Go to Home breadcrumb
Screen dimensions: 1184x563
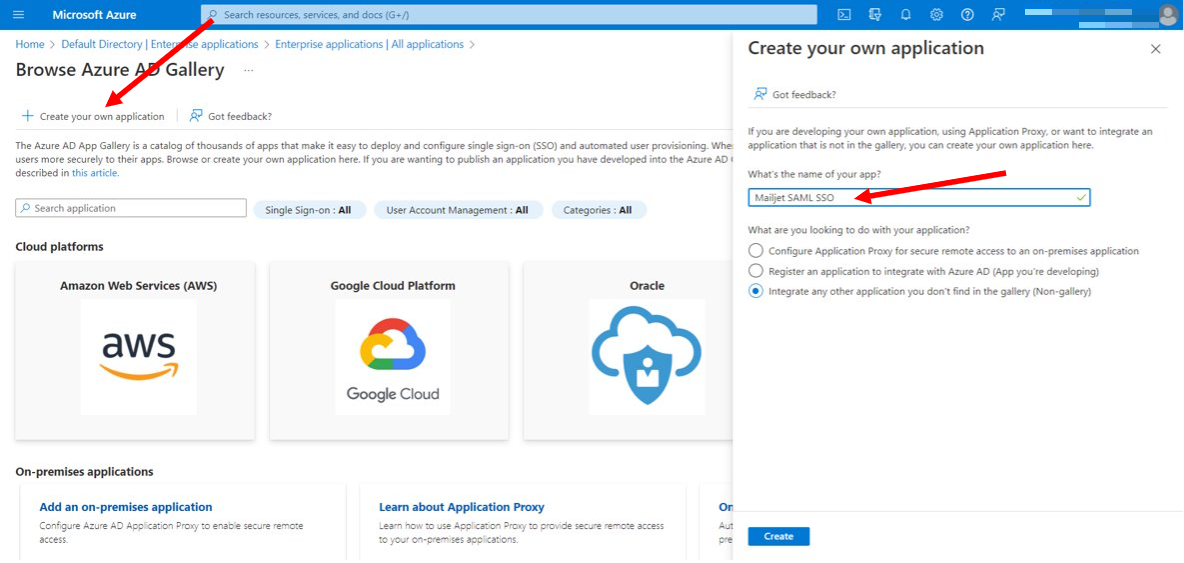[x=29, y=45]
